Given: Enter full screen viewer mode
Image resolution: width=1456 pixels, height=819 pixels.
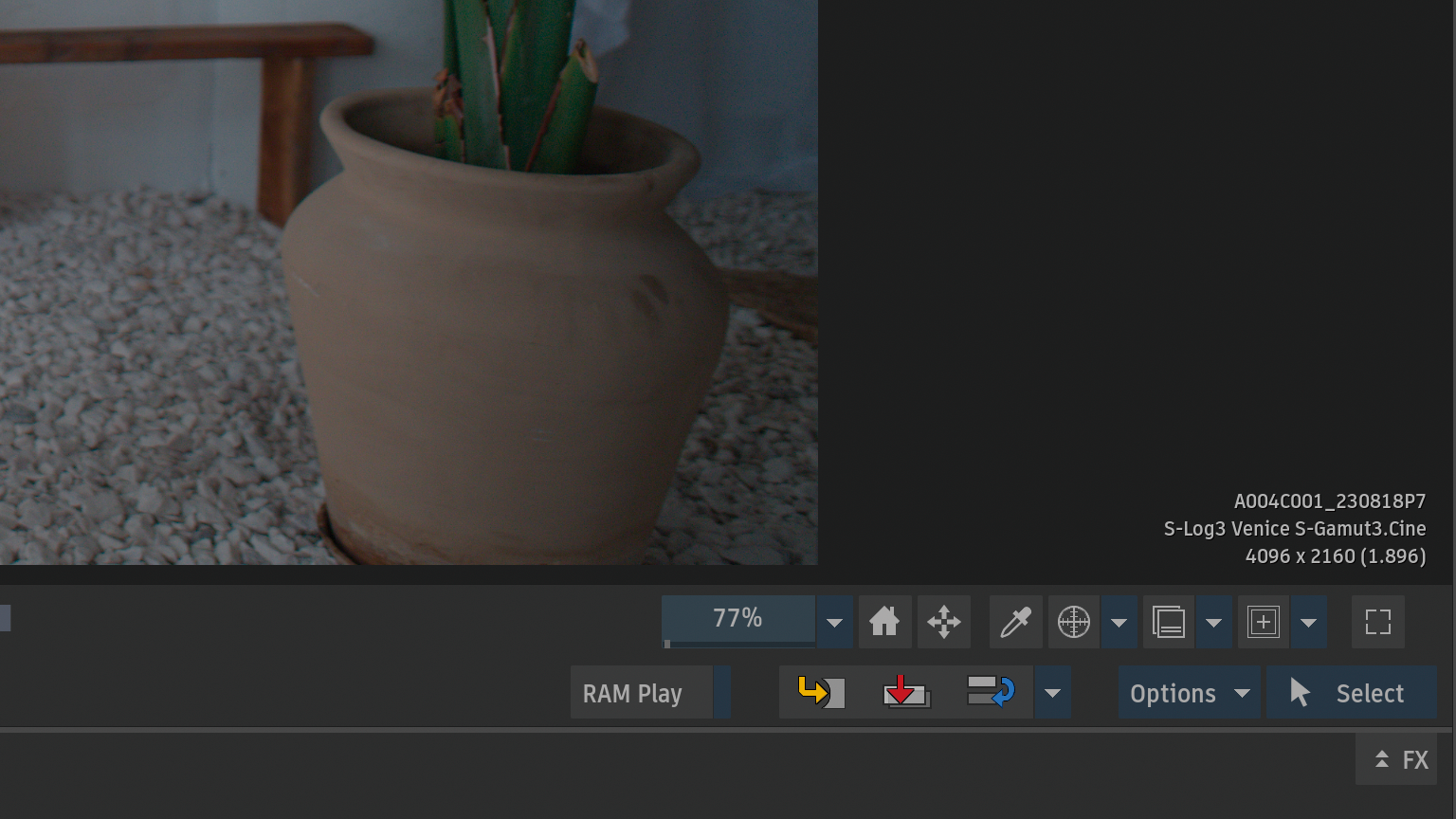Looking at the screenshot, I should 1377,622.
